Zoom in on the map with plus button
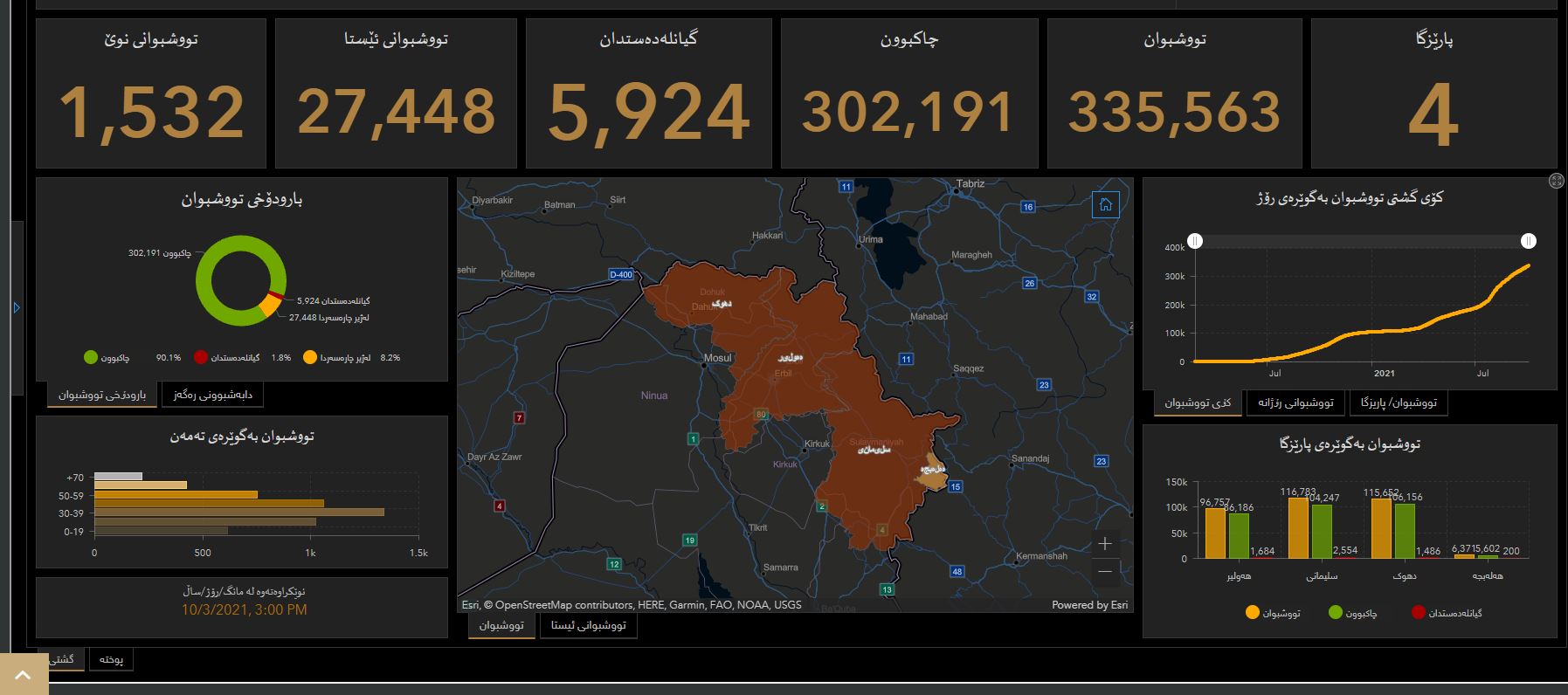Viewport: 1568px width, 695px height. point(1105,544)
